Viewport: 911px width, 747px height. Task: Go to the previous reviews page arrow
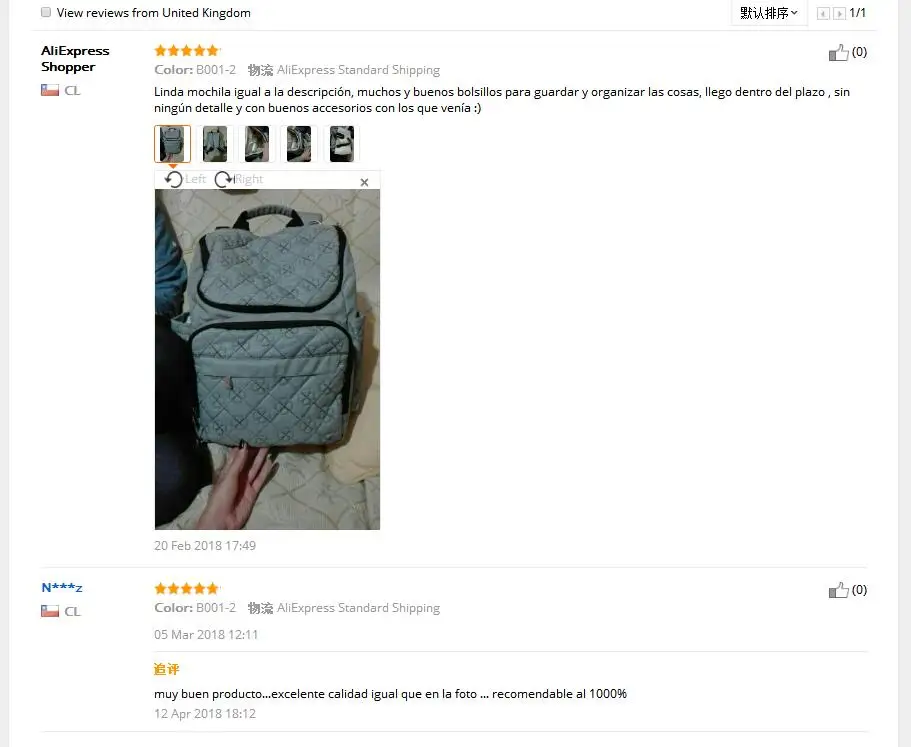click(823, 13)
